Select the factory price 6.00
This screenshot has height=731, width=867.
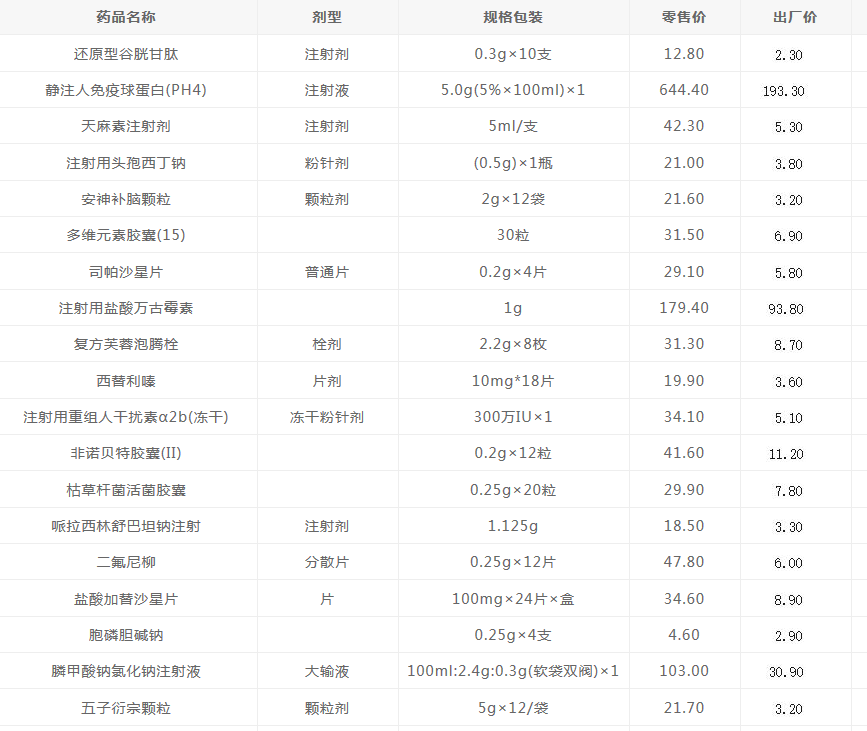coord(788,563)
